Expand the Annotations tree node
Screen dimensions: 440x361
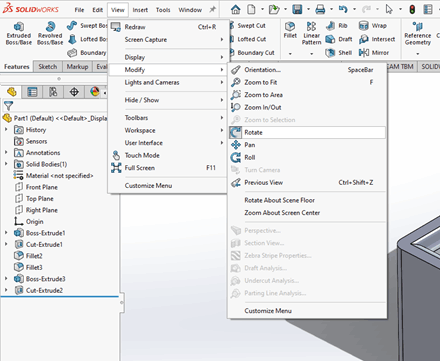6,152
